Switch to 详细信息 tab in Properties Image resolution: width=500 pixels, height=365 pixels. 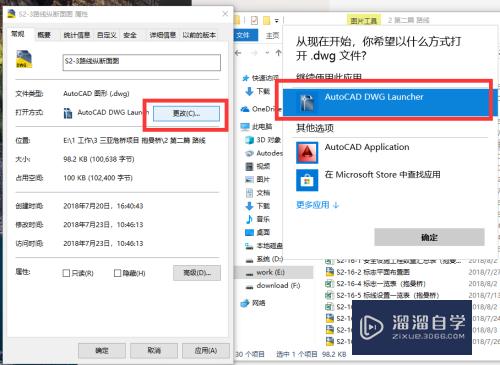click(x=162, y=35)
